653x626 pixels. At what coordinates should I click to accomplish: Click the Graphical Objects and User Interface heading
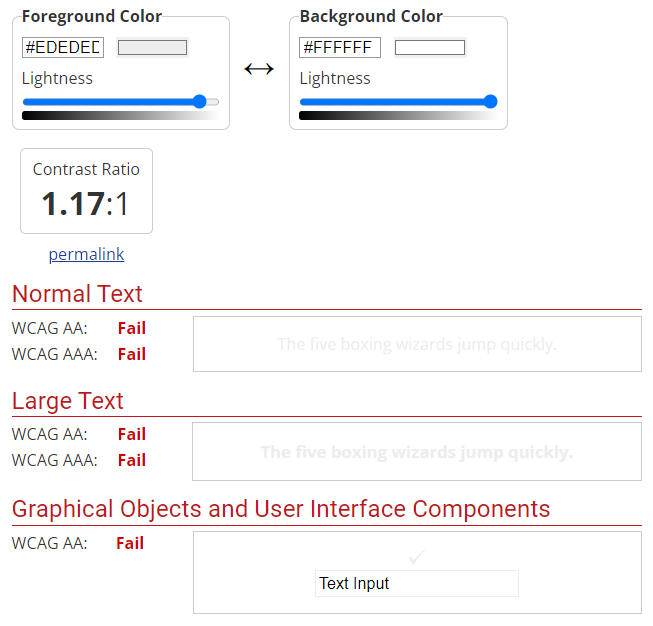[x=281, y=509]
